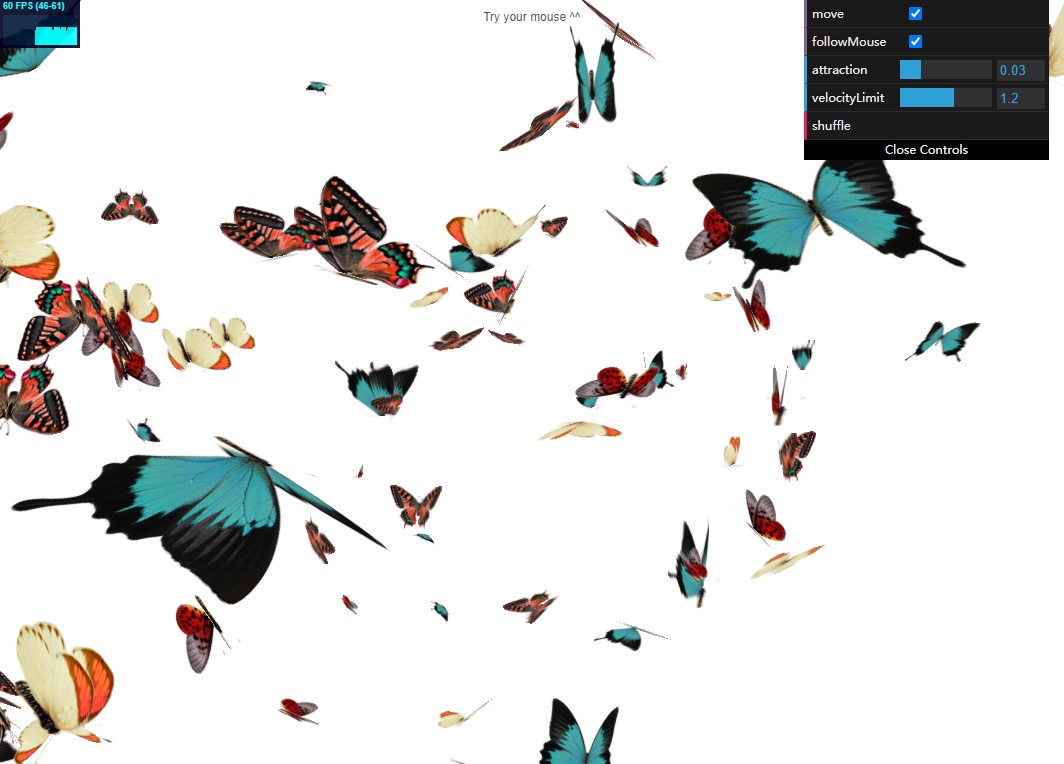1064x764 pixels.
Task: Toggle the move checkbox
Action: [915, 14]
